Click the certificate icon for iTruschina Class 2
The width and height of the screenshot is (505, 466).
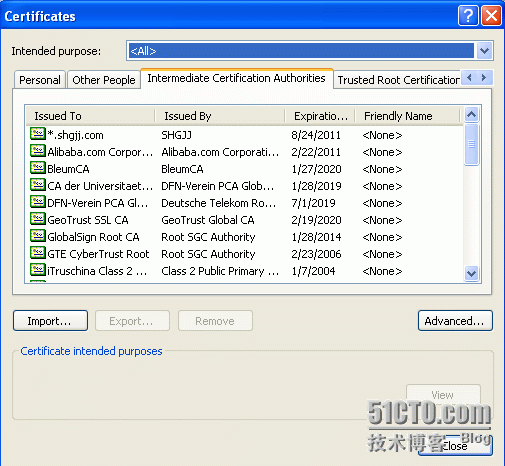coord(38,270)
